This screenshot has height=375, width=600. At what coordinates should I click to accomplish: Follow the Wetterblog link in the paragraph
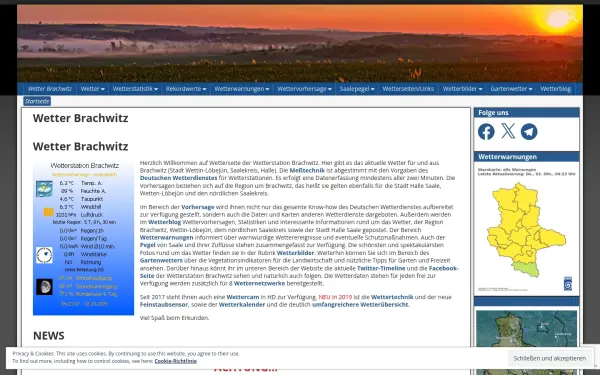(x=165, y=222)
